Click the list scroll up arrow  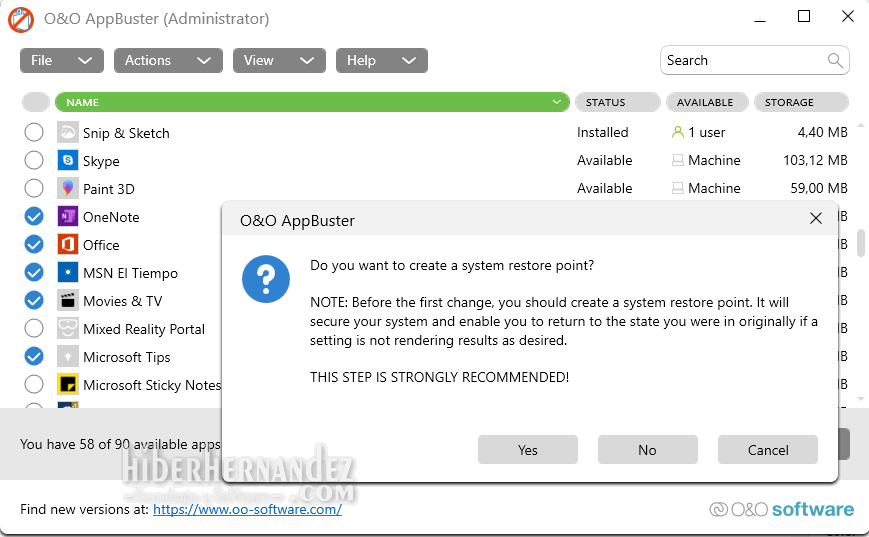pos(861,126)
